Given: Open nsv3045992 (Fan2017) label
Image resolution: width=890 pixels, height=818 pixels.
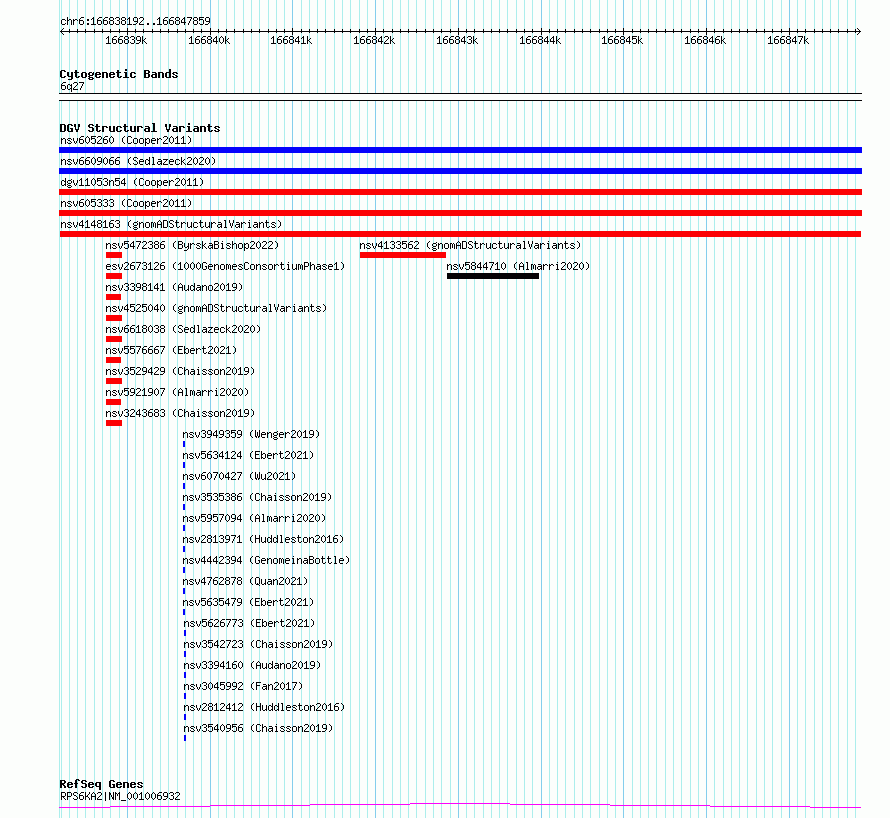Looking at the screenshot, I should [243, 686].
